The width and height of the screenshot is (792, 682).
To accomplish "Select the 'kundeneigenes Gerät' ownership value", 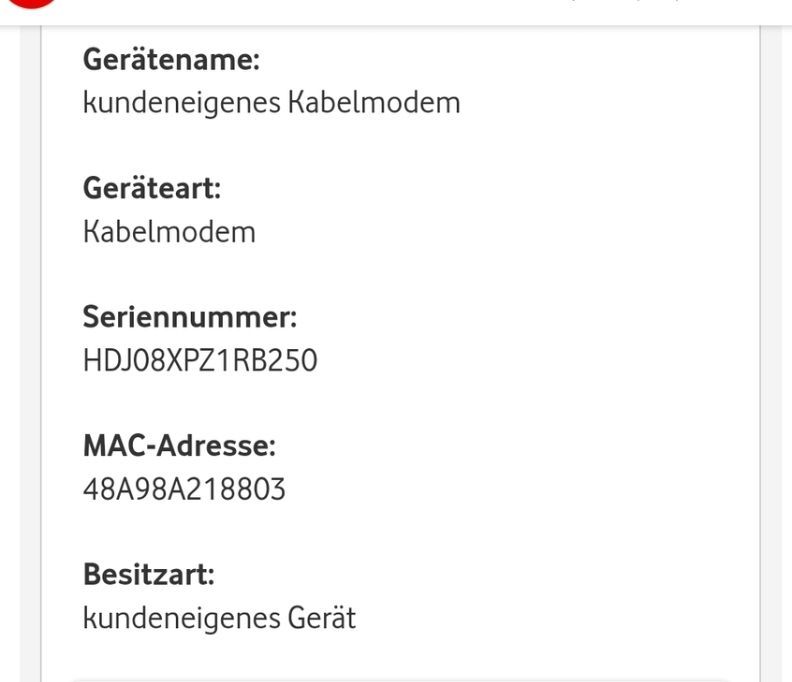I will (219, 619).
